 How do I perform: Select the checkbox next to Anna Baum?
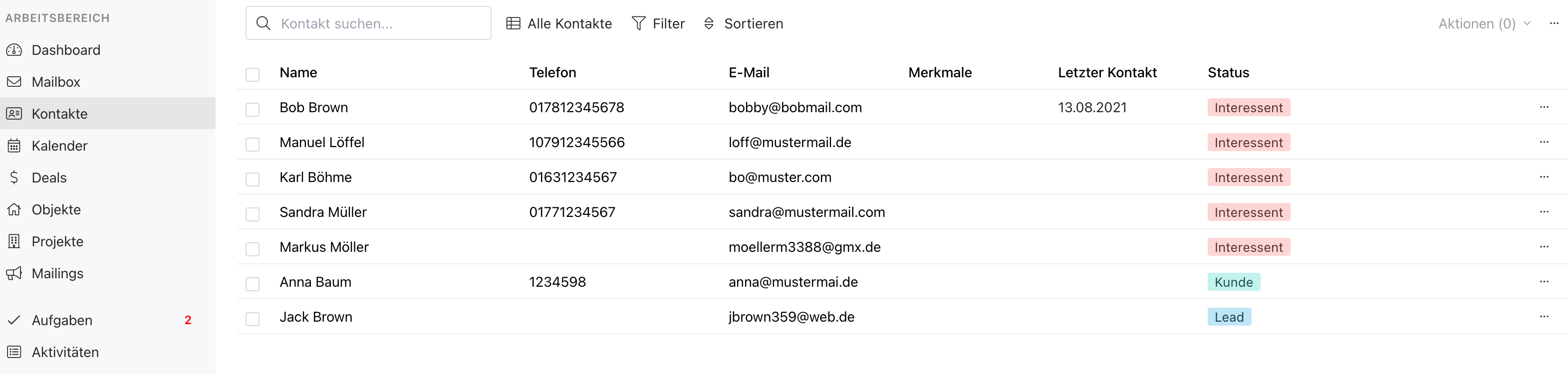click(x=253, y=283)
